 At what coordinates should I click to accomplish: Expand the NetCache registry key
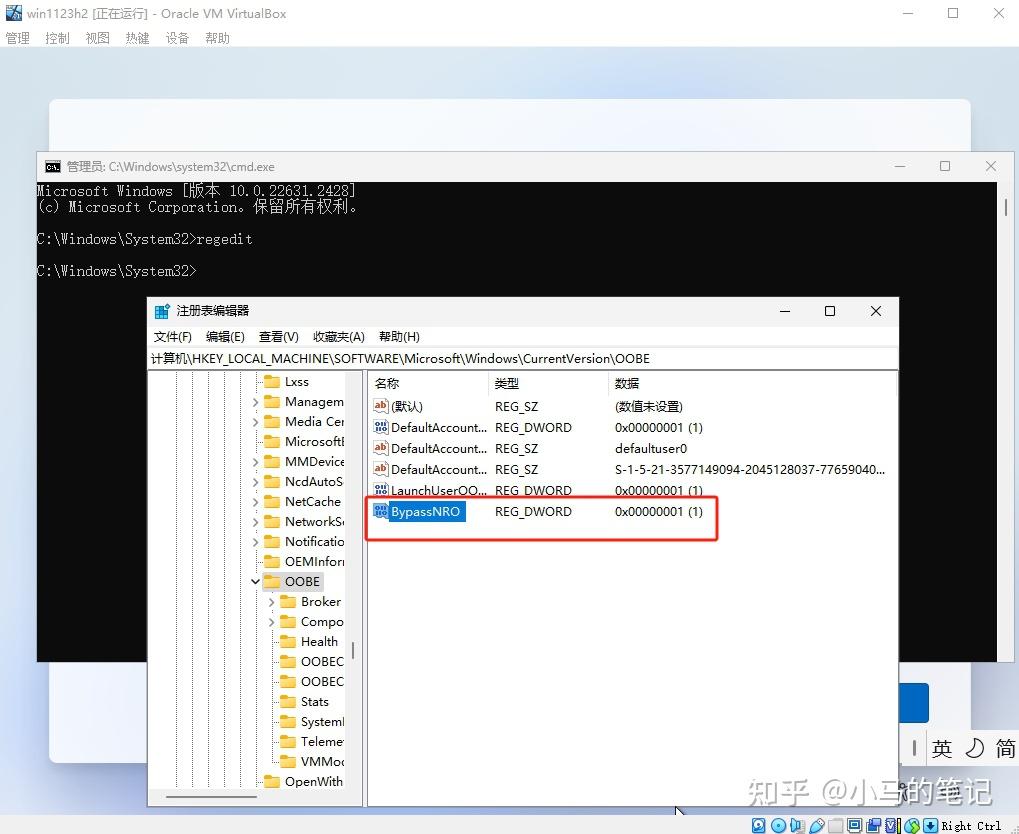pyautogui.click(x=256, y=501)
